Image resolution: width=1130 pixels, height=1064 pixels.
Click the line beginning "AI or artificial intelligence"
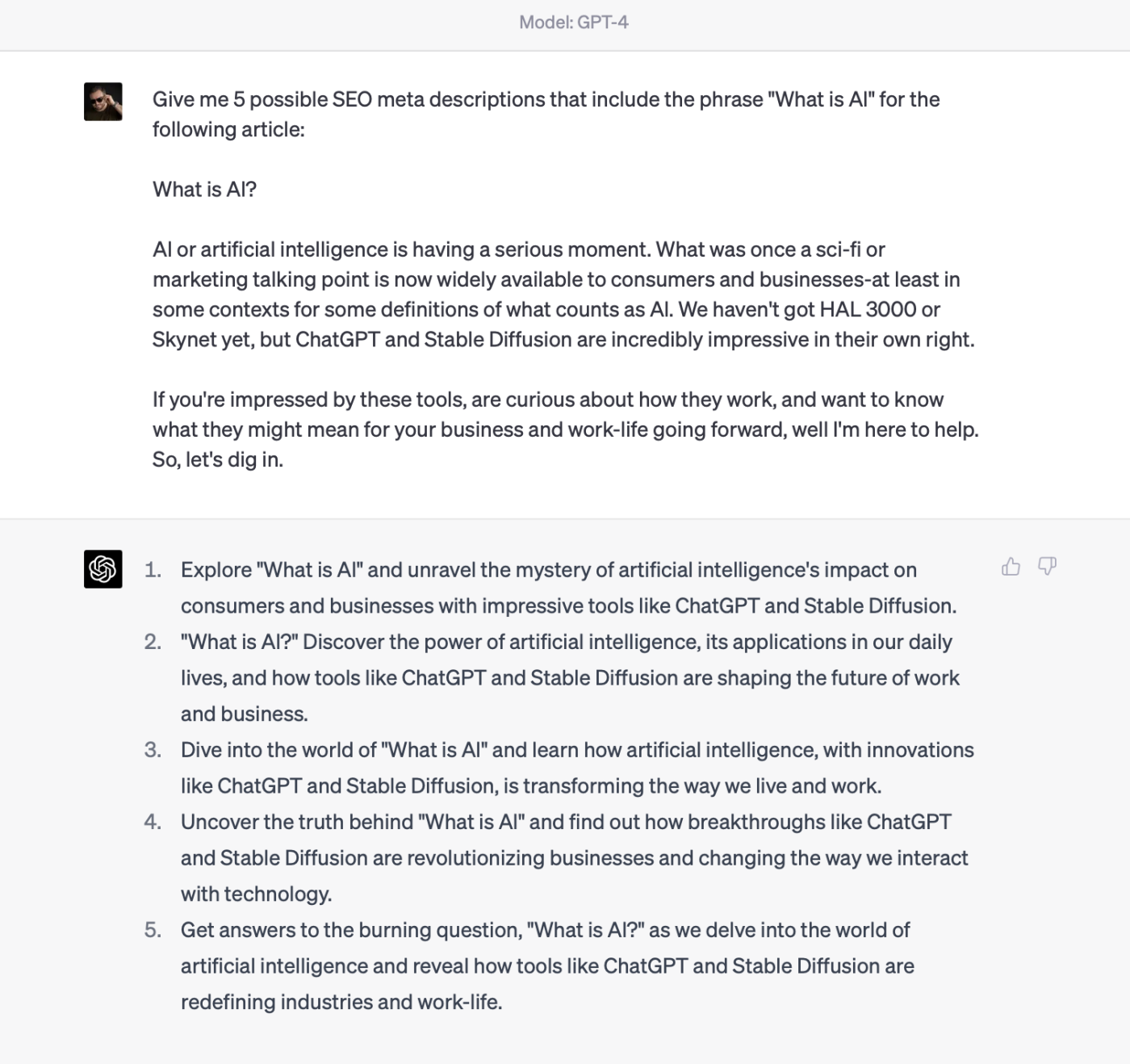pos(519,249)
